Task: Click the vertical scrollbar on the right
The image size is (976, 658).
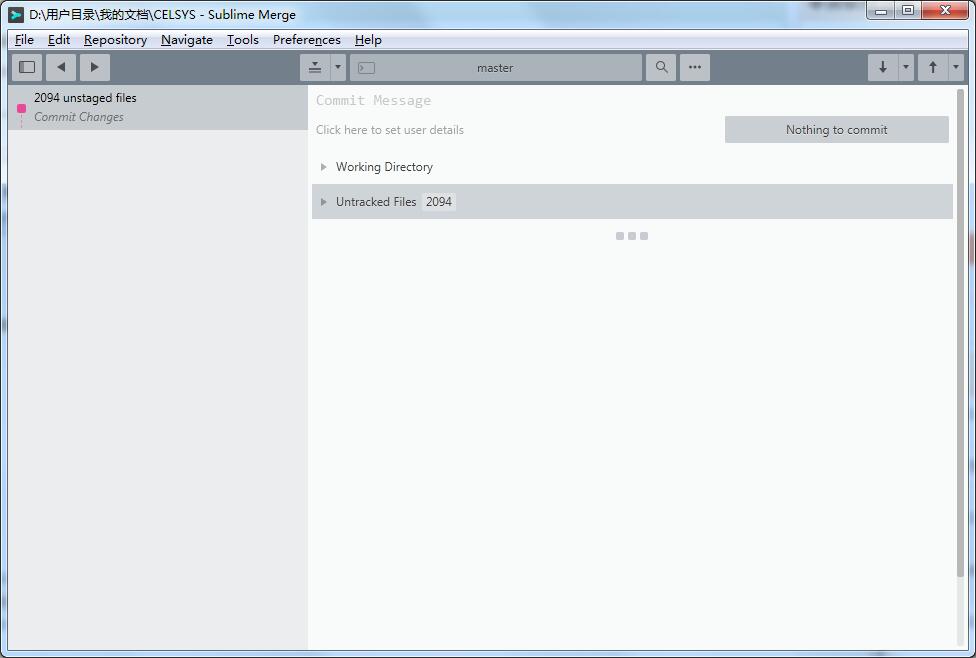Action: tap(960, 333)
